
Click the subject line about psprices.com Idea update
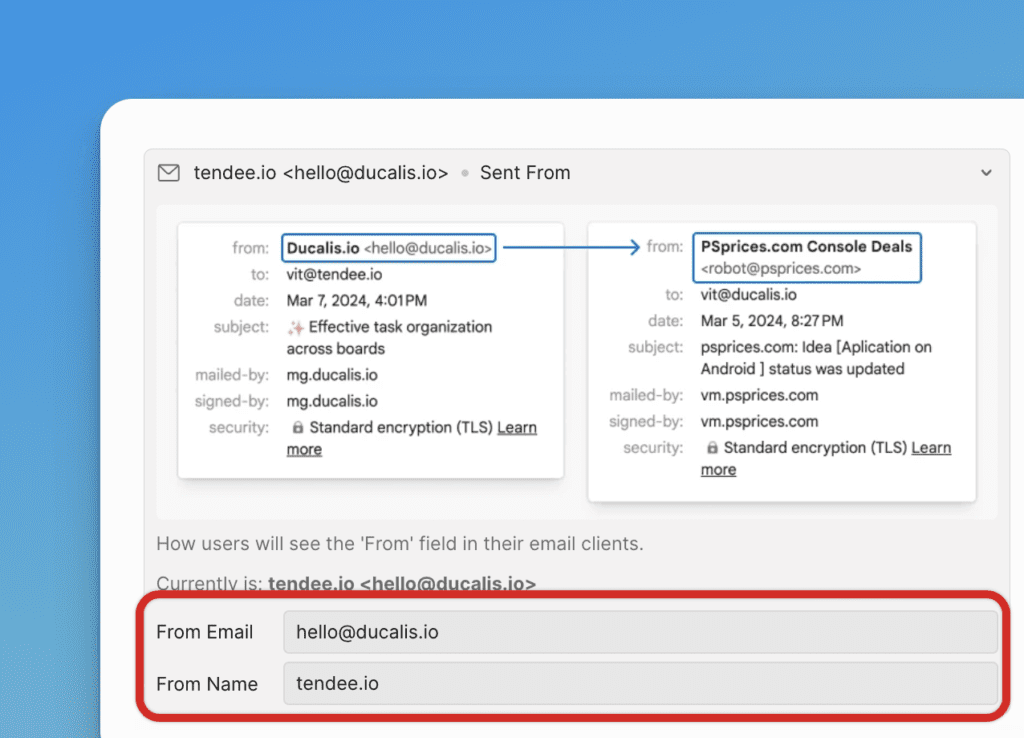(815, 358)
